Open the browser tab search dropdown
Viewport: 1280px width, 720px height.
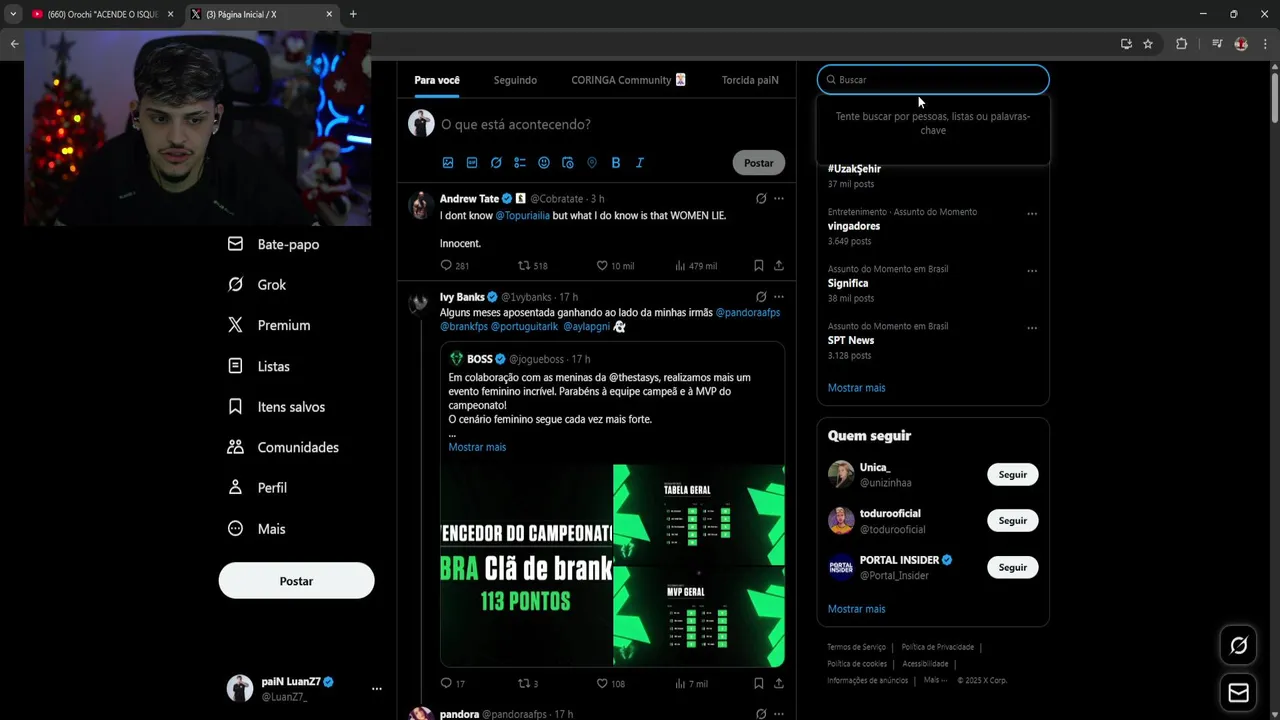point(13,14)
